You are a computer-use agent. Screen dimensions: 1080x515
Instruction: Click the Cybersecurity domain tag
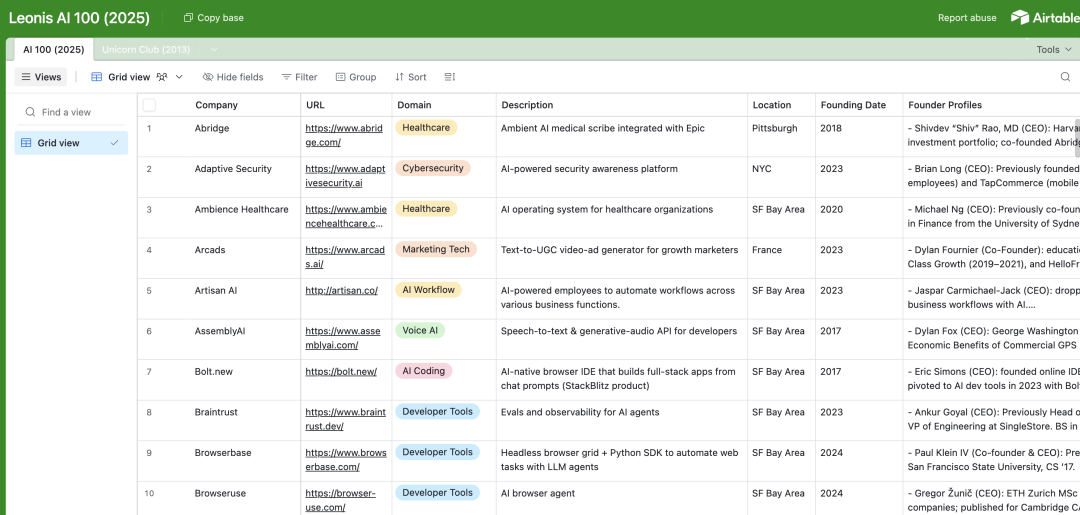433,168
